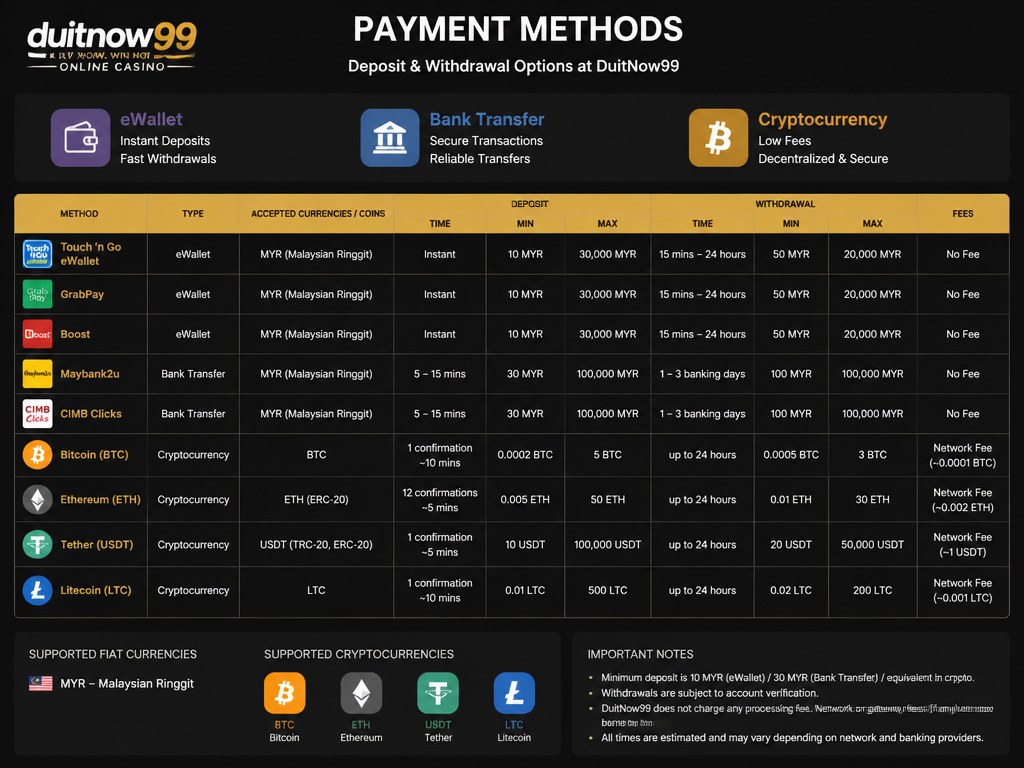This screenshot has width=1024, height=768.
Task: Click the 50,000 USDT maximum withdrawal cell
Action: (872, 545)
